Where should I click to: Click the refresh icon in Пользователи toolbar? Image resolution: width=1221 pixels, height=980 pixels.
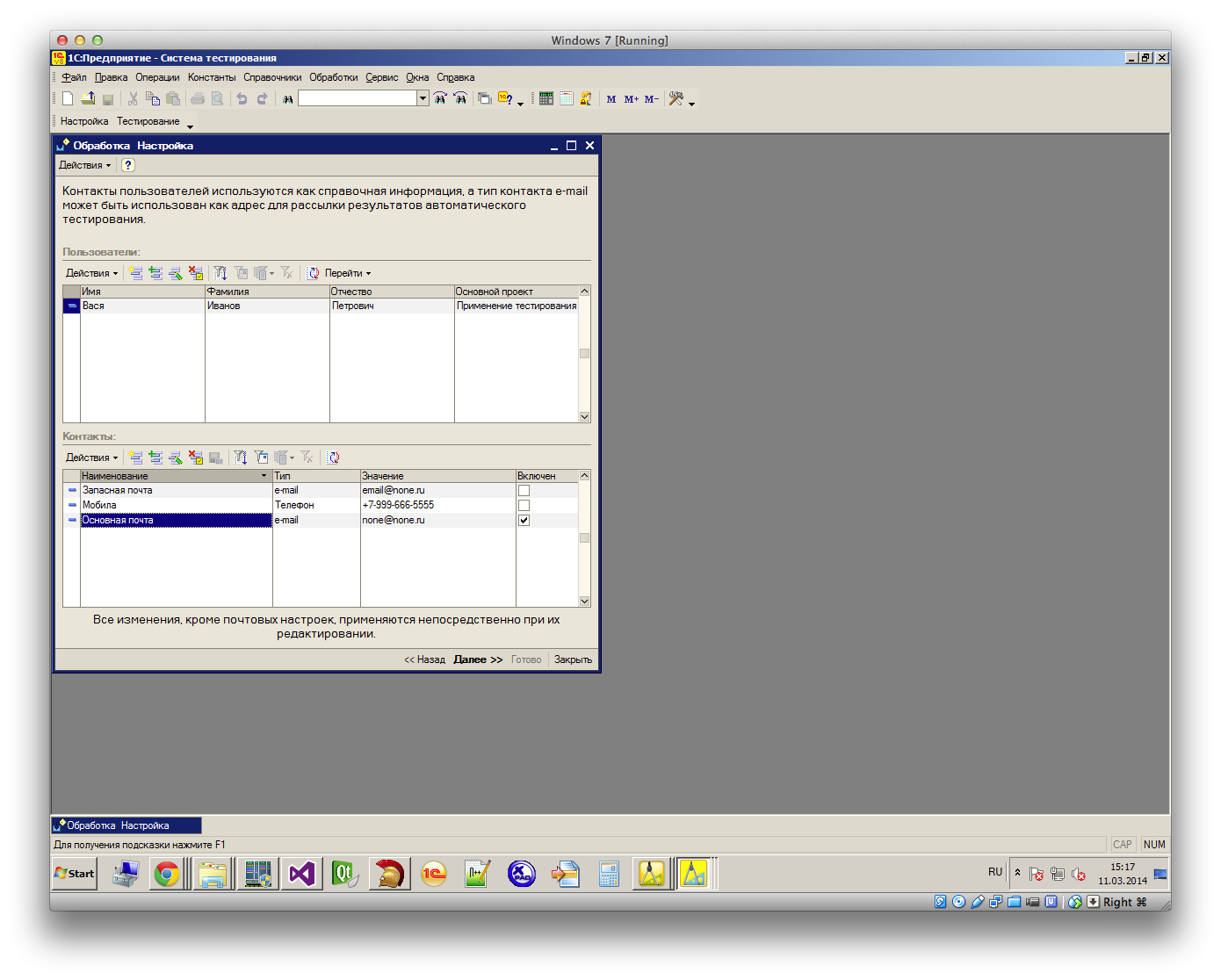pyautogui.click(x=314, y=273)
